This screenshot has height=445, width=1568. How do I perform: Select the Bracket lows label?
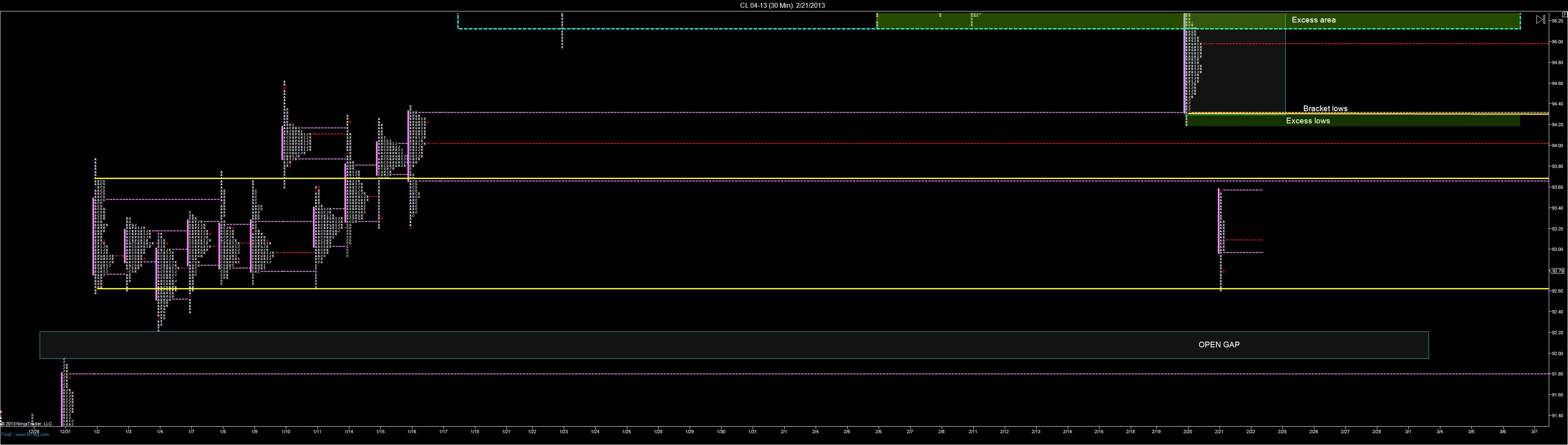tap(1325, 109)
